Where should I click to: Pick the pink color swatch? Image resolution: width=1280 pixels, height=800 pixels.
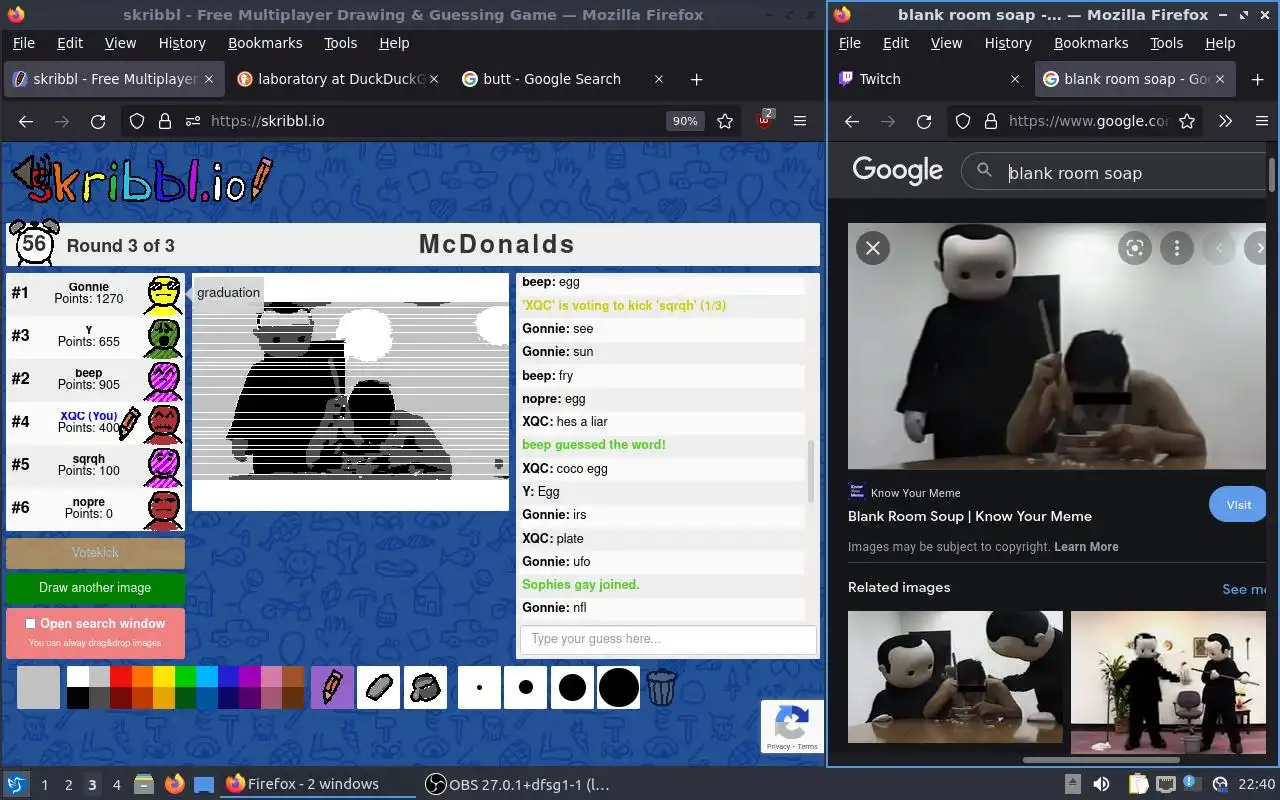coord(271,676)
